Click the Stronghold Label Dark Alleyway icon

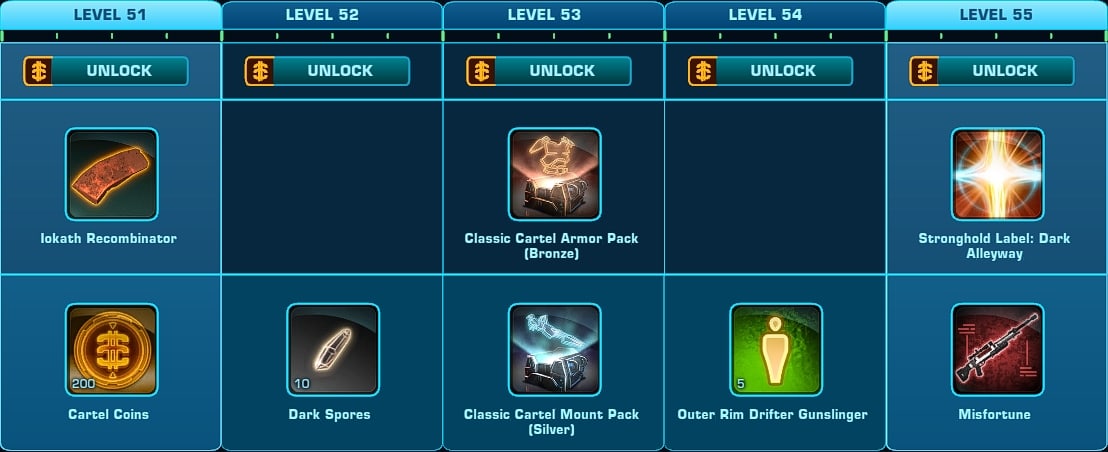coord(998,174)
